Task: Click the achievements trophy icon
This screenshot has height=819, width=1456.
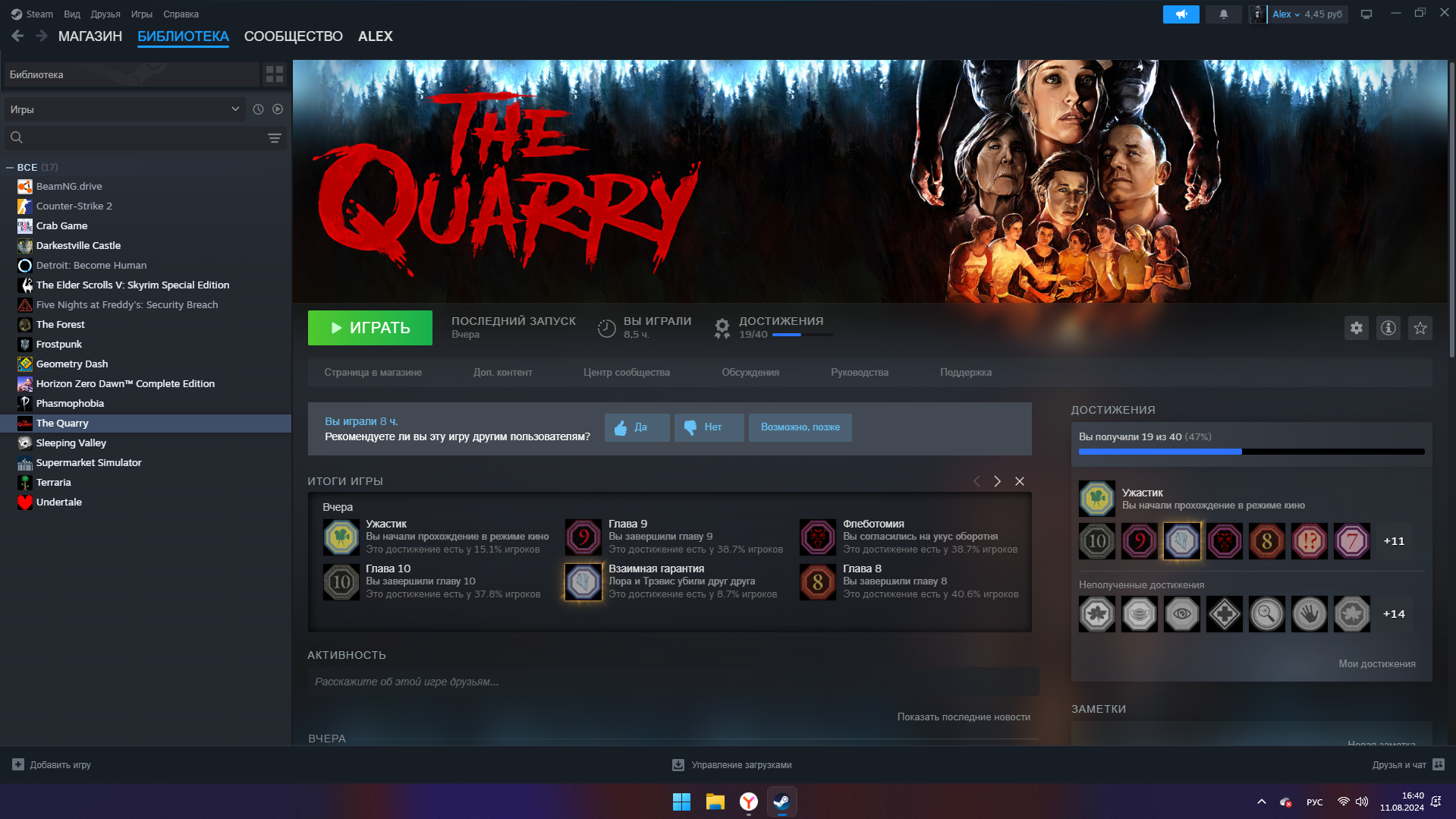Action: 722,328
